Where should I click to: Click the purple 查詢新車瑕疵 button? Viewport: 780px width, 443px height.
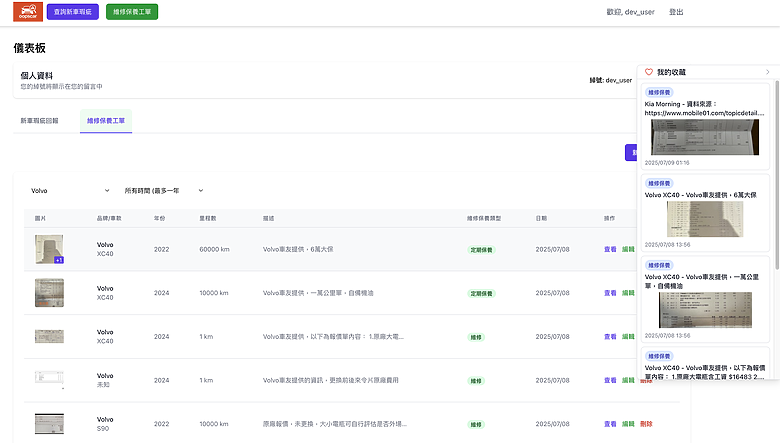(x=73, y=12)
